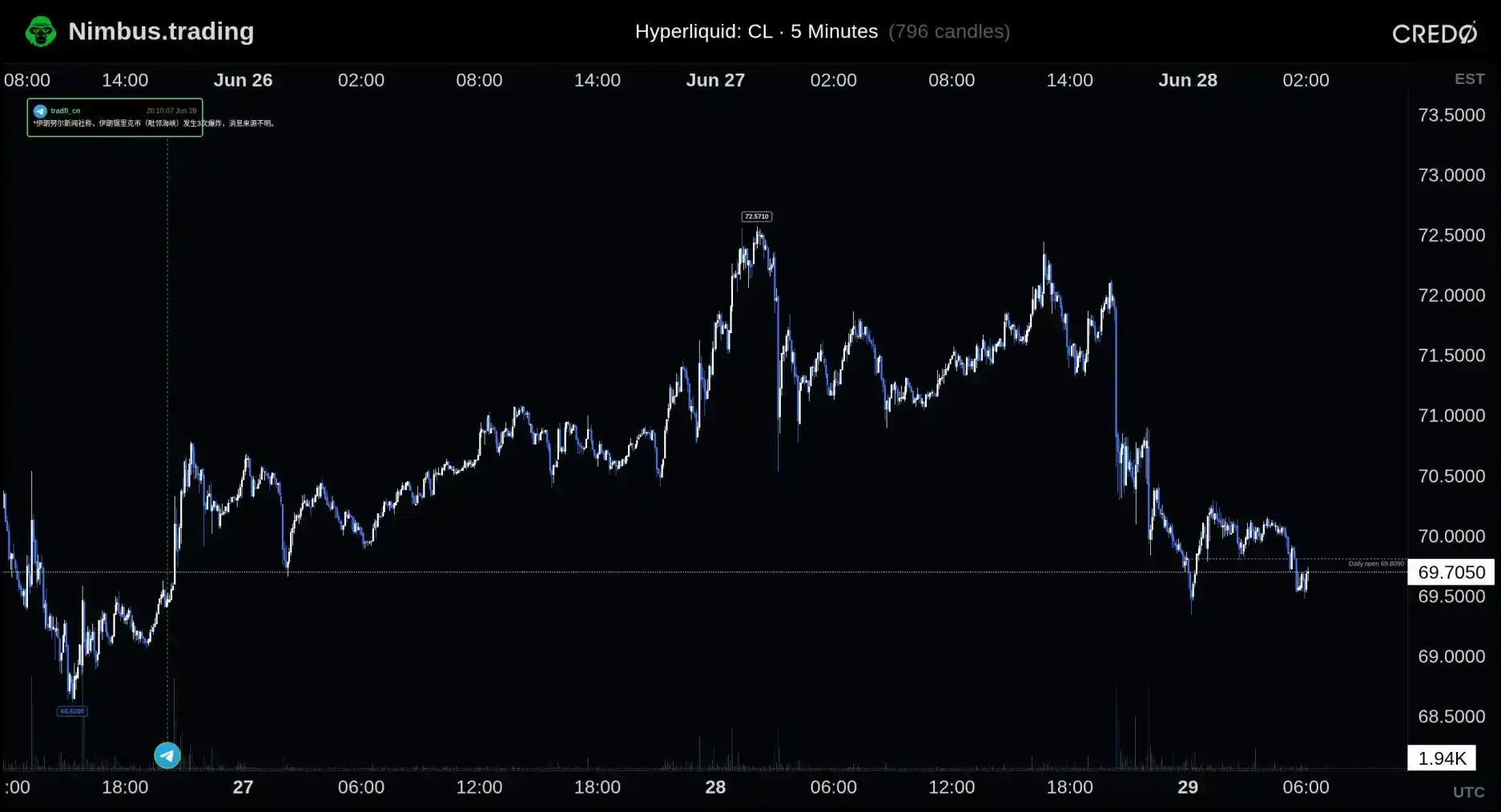Click the (796 candles) count text
Viewport: 1501px width, 812px height.
(x=949, y=31)
